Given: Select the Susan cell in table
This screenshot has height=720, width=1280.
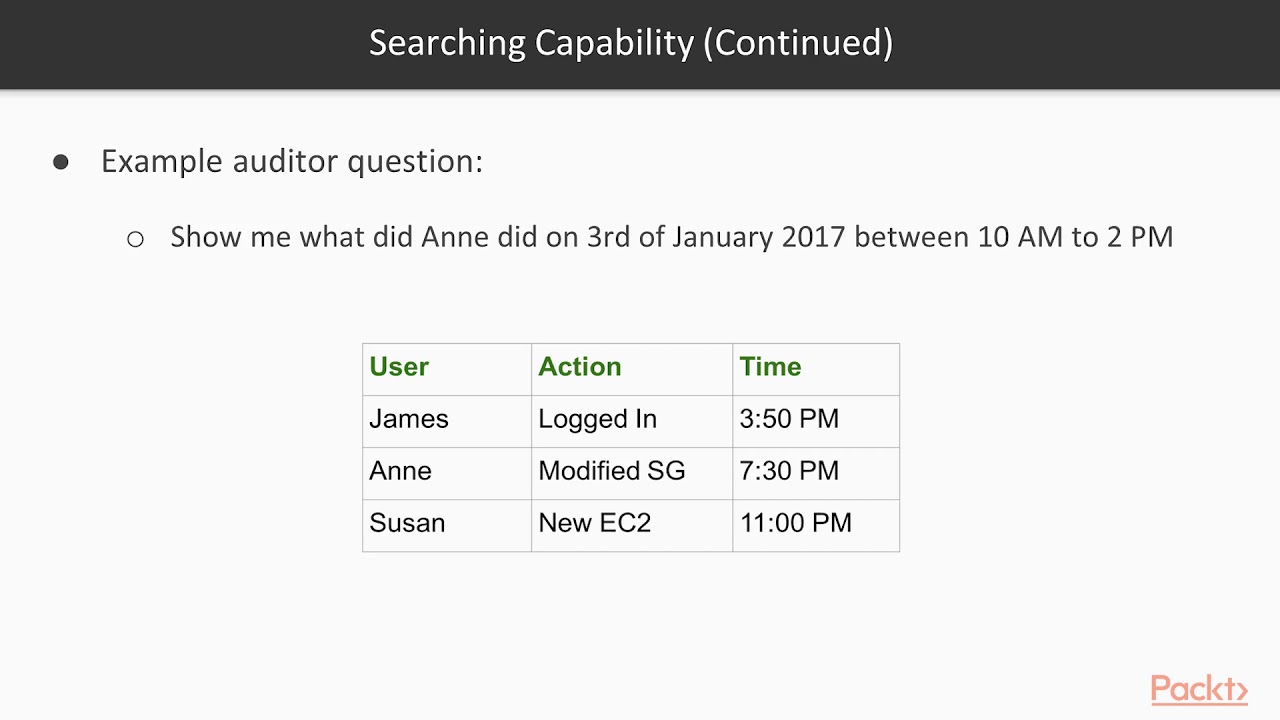Looking at the screenshot, I should (407, 523).
